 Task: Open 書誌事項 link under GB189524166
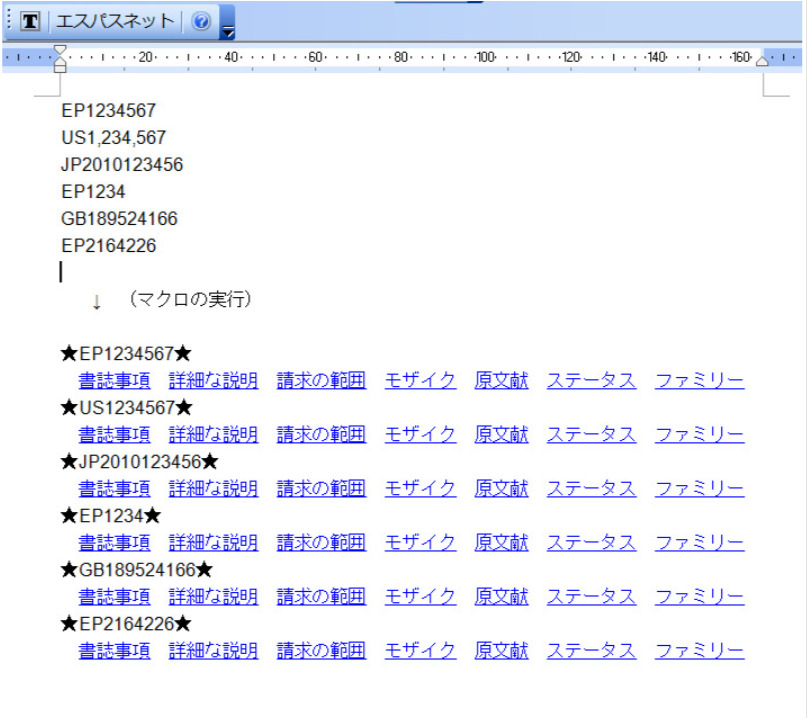(114, 596)
